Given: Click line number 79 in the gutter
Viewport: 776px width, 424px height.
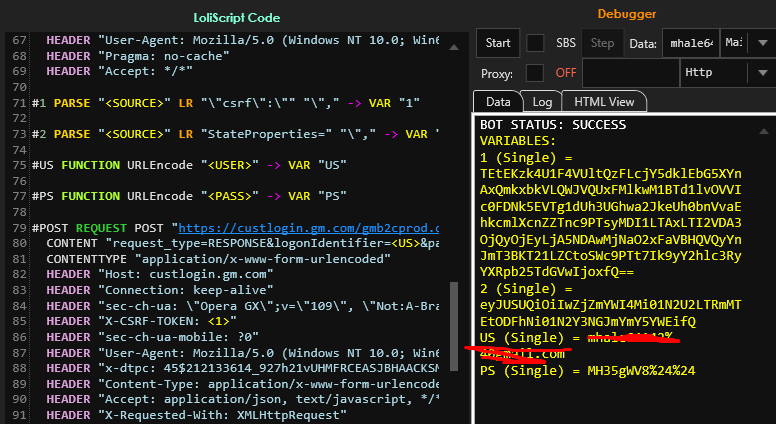Looking at the screenshot, I should click(20, 228).
